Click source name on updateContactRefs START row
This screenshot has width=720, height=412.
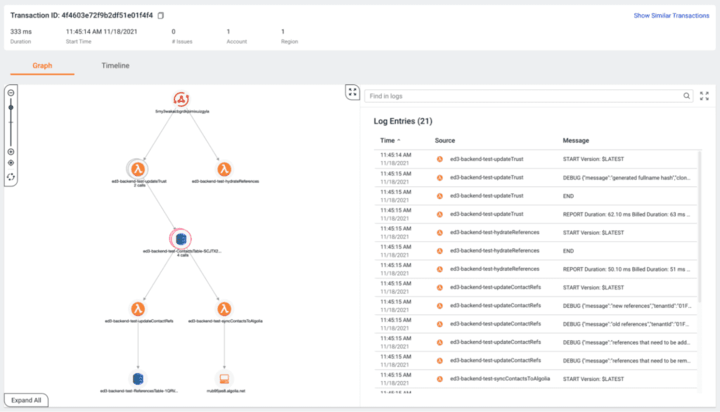pos(495,287)
